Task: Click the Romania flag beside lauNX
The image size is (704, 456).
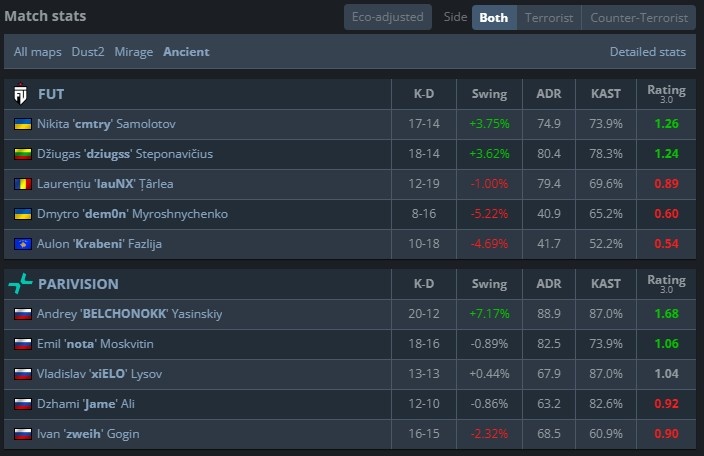Action: coord(22,184)
